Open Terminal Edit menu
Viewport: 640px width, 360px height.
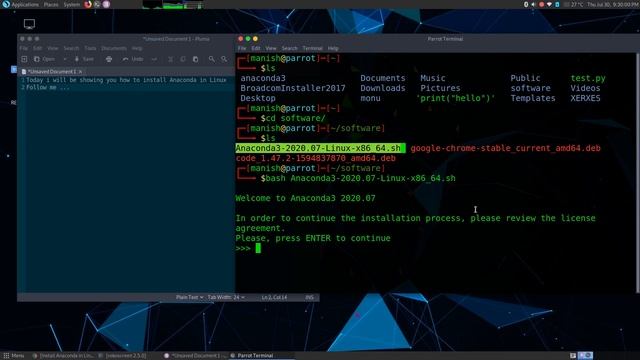(256, 48)
